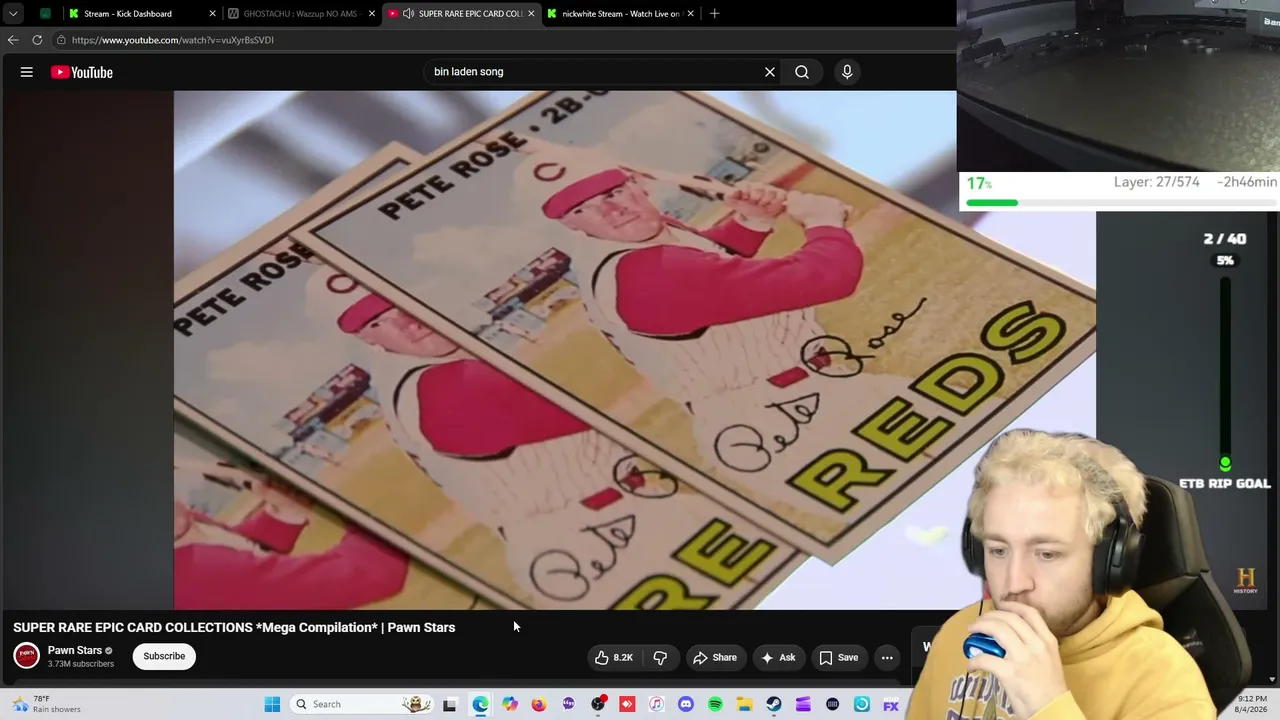The width and height of the screenshot is (1280, 720).
Task: Open more actions for the video
Action: [887, 657]
